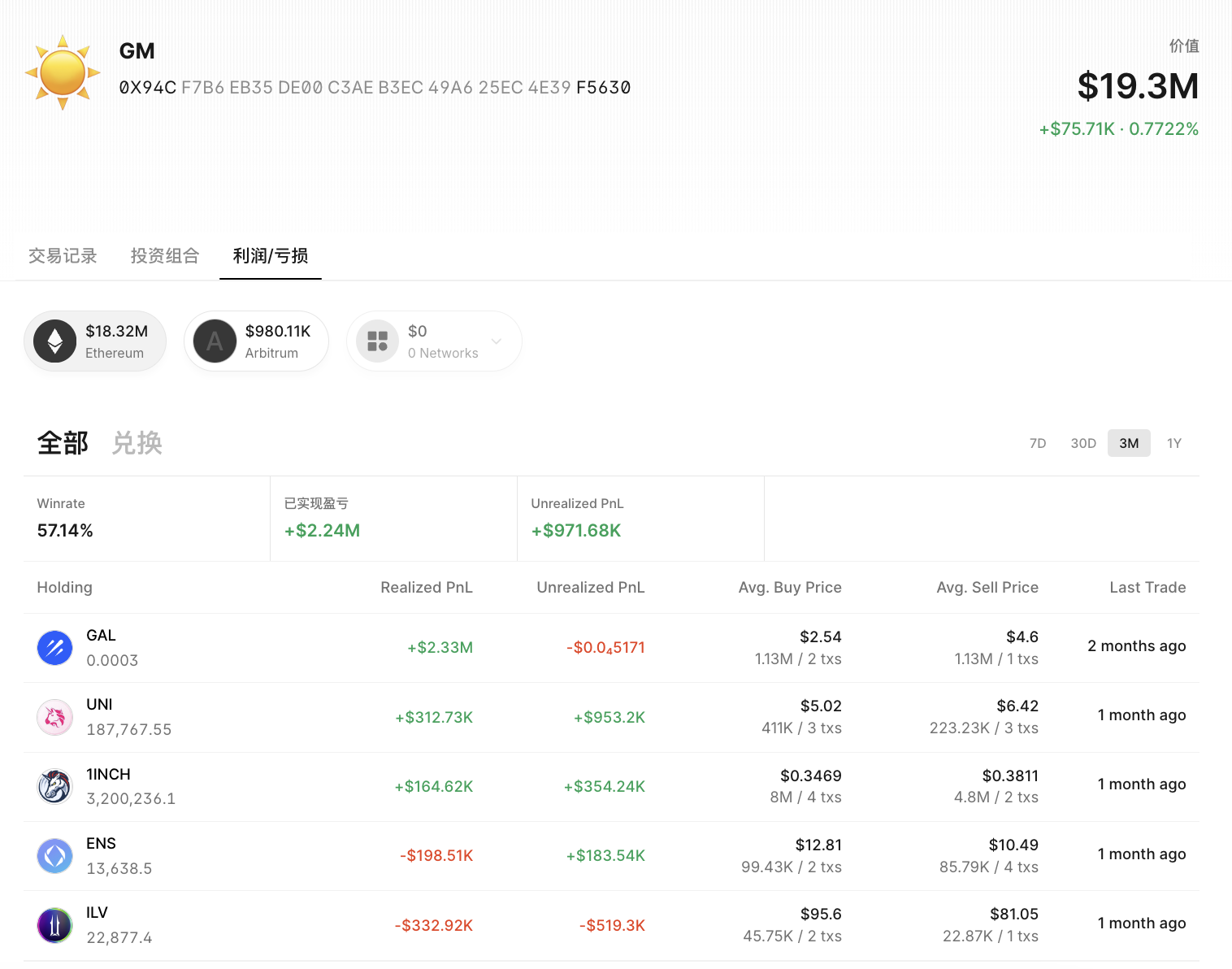Click the other networks grid icon
Viewport: 1232px width, 969px height.
377,341
